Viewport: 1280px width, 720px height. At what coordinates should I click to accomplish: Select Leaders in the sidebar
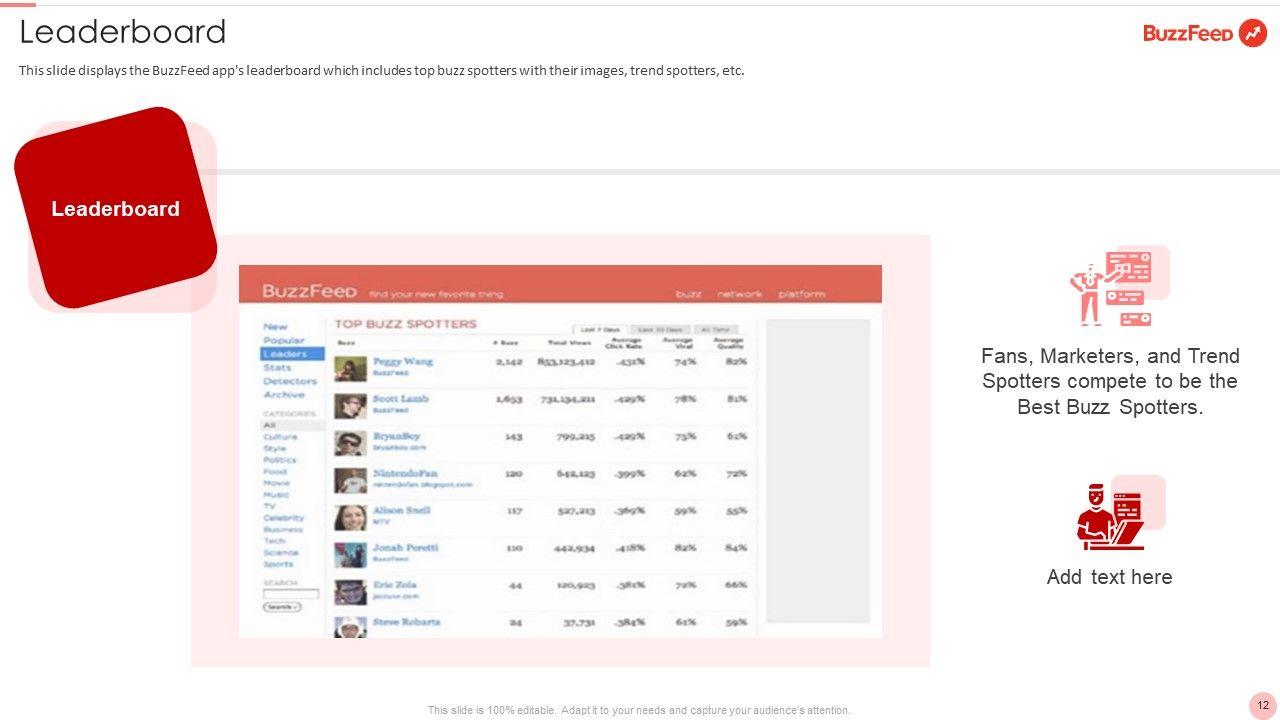point(292,354)
